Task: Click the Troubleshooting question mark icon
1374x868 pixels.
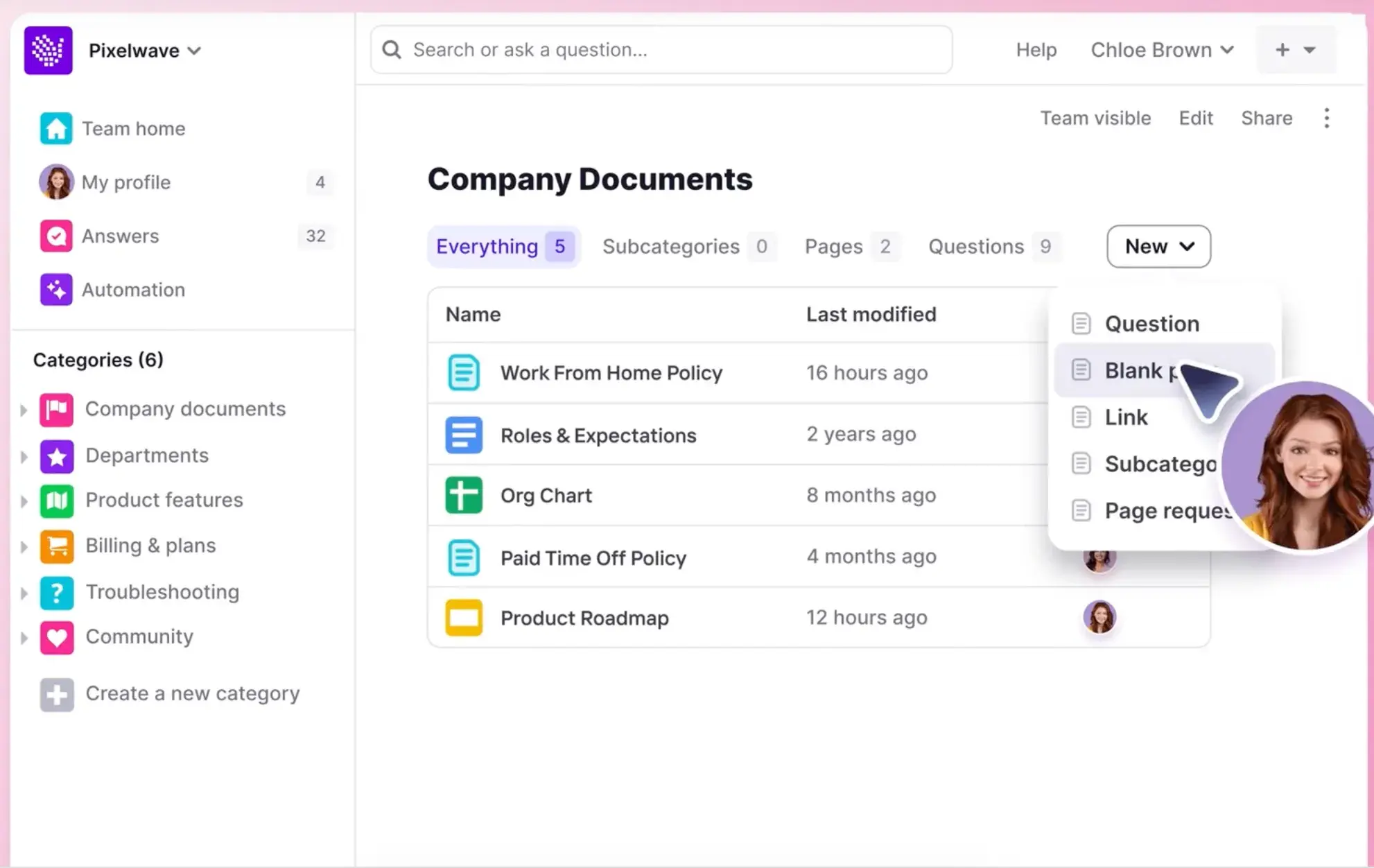Action: pos(57,593)
